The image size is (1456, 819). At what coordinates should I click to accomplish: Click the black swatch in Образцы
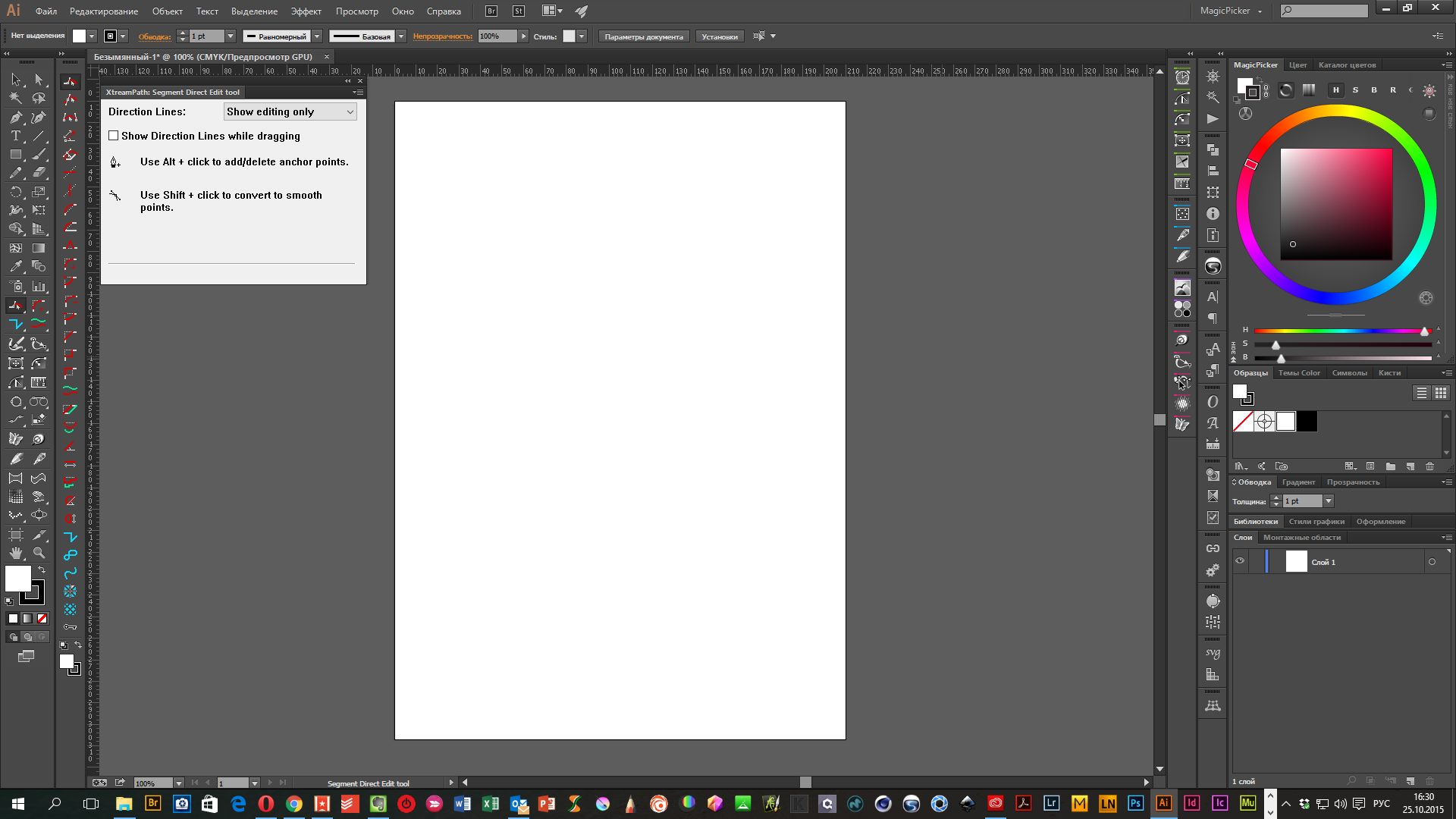coord(1307,422)
